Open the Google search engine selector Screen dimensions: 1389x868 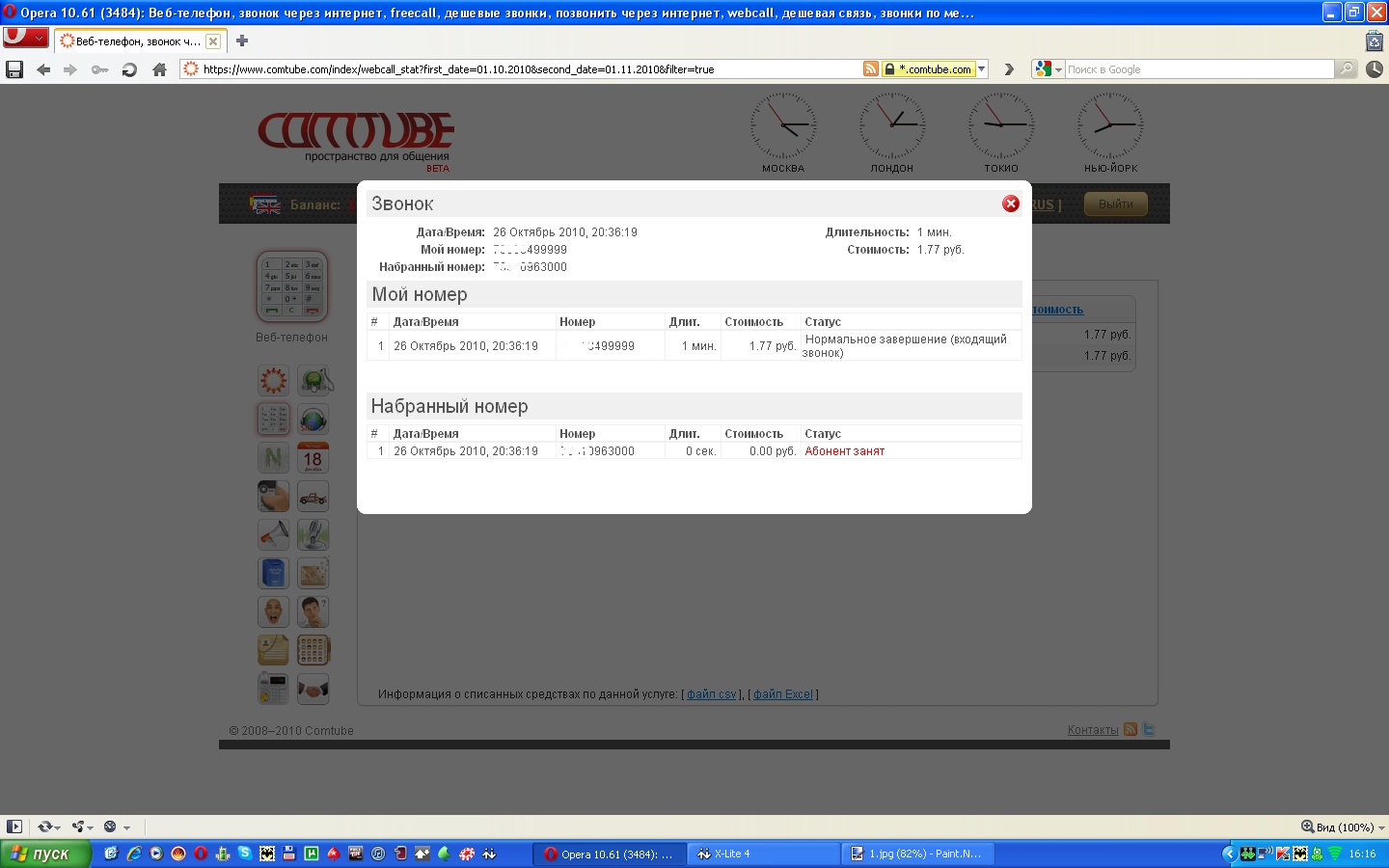click(1048, 69)
